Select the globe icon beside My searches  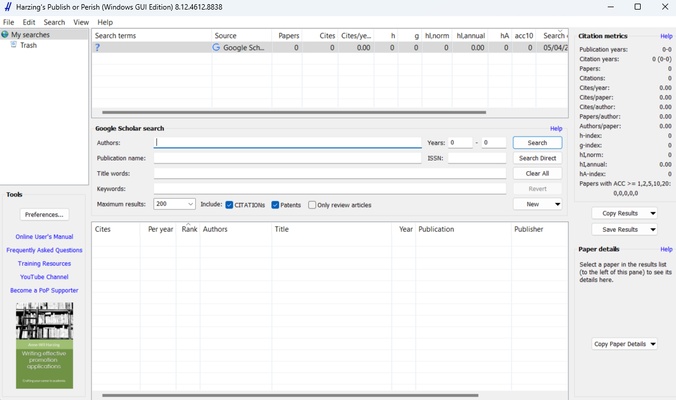pos(5,34)
